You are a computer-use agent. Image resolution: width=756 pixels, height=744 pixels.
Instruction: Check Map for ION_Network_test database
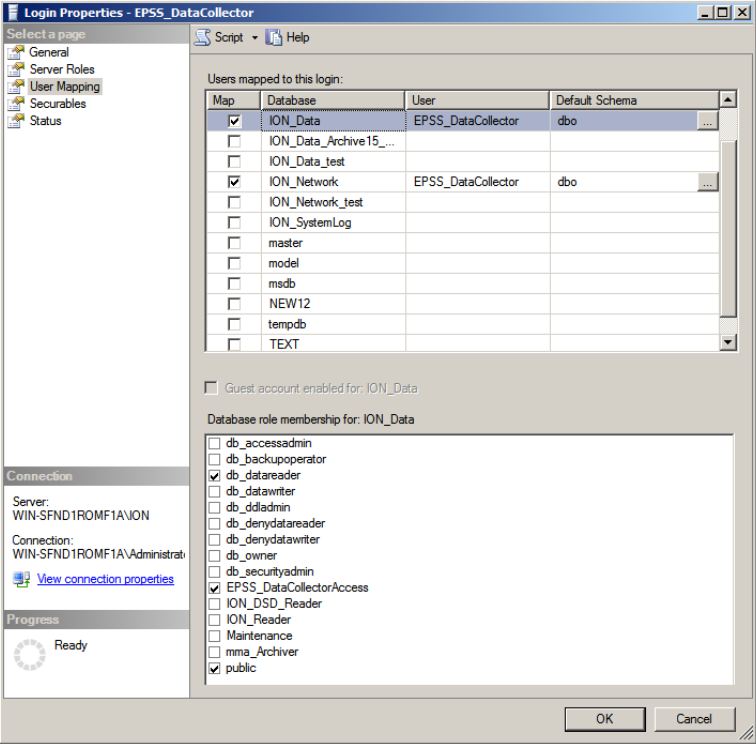pos(234,202)
